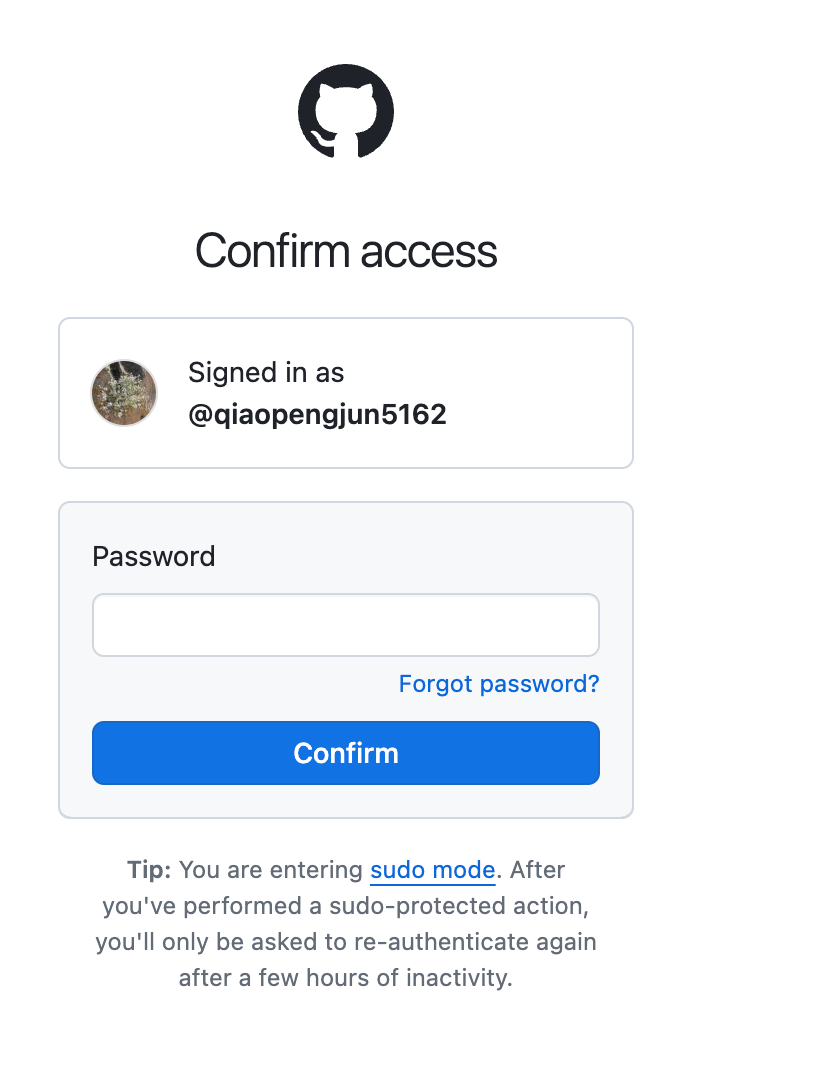814x1074 pixels.
Task: Click the word access in the heading
Action: click(x=429, y=251)
